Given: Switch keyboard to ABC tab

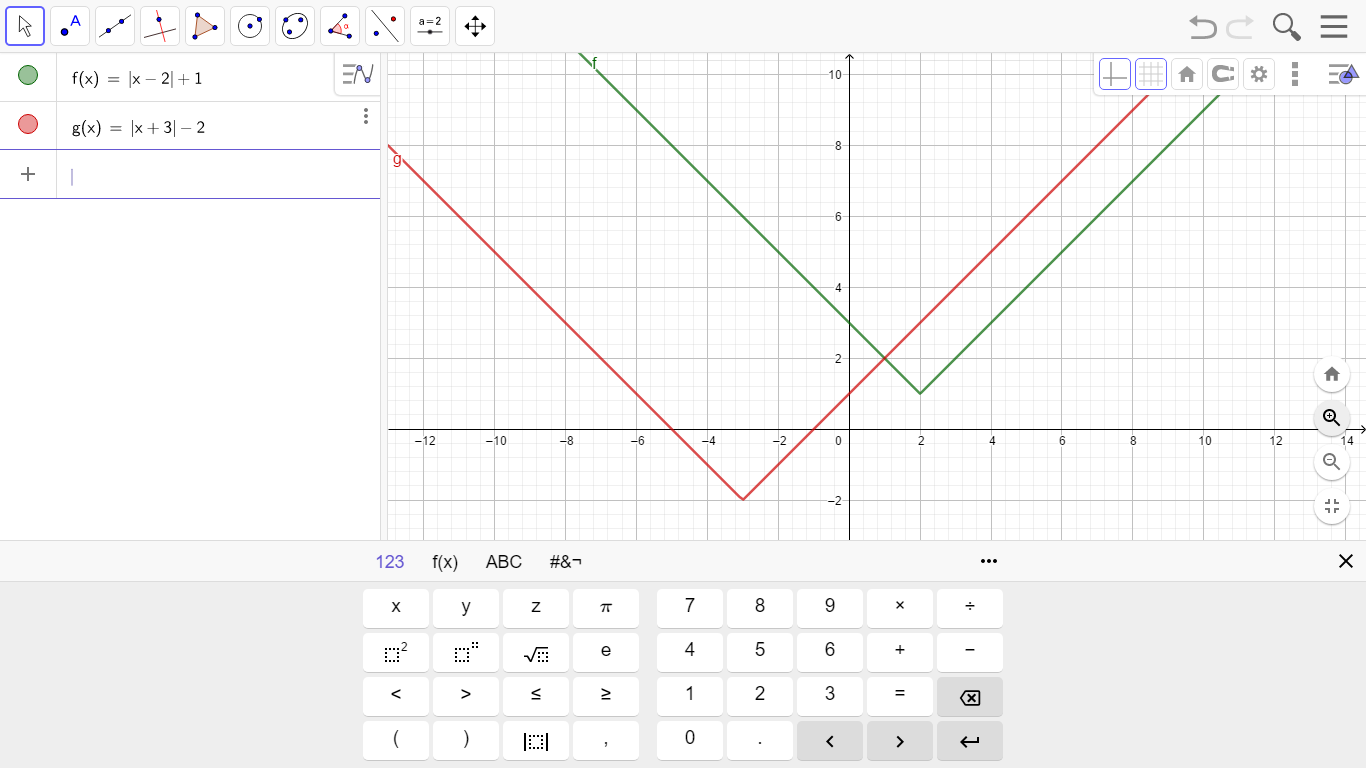Looking at the screenshot, I should 504,562.
